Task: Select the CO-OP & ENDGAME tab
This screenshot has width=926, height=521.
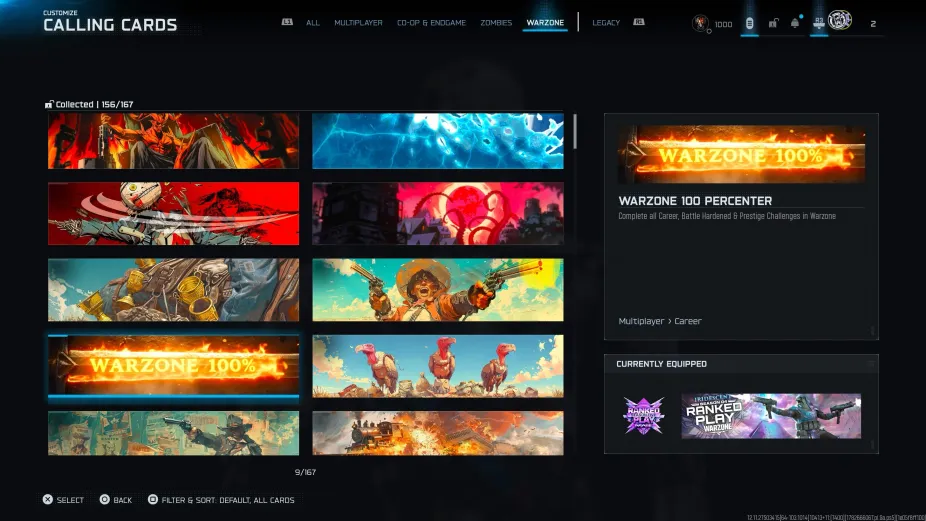Action: point(431,23)
